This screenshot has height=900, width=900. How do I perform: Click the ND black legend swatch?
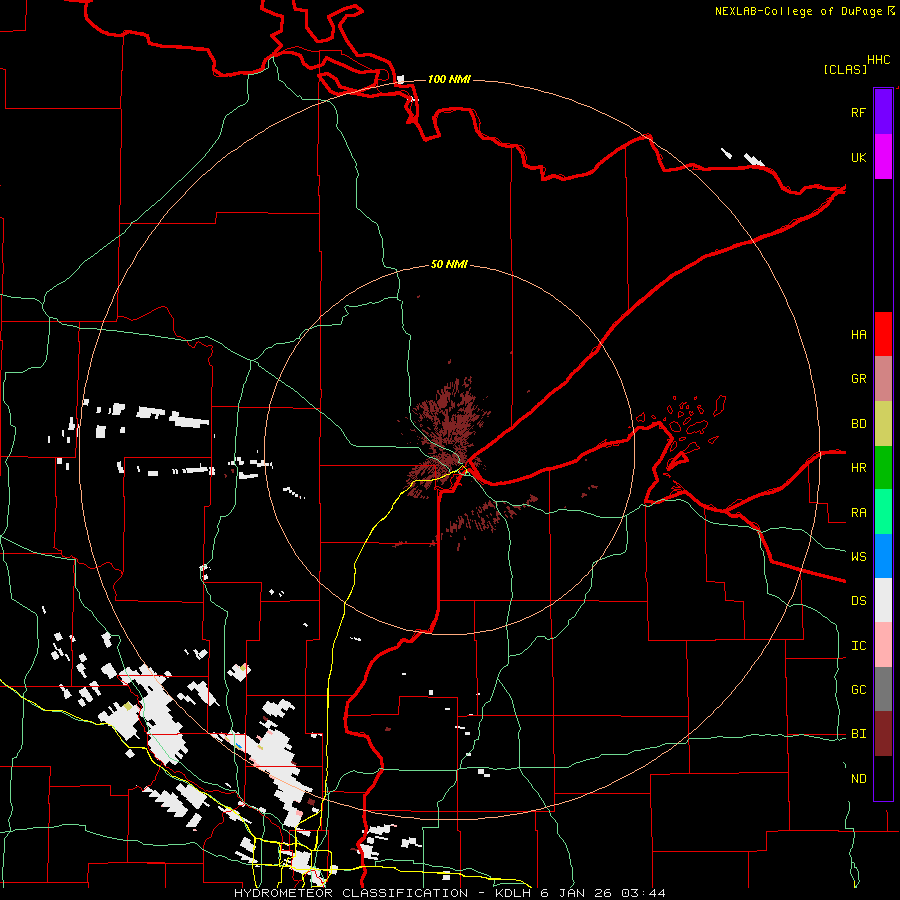(883, 778)
